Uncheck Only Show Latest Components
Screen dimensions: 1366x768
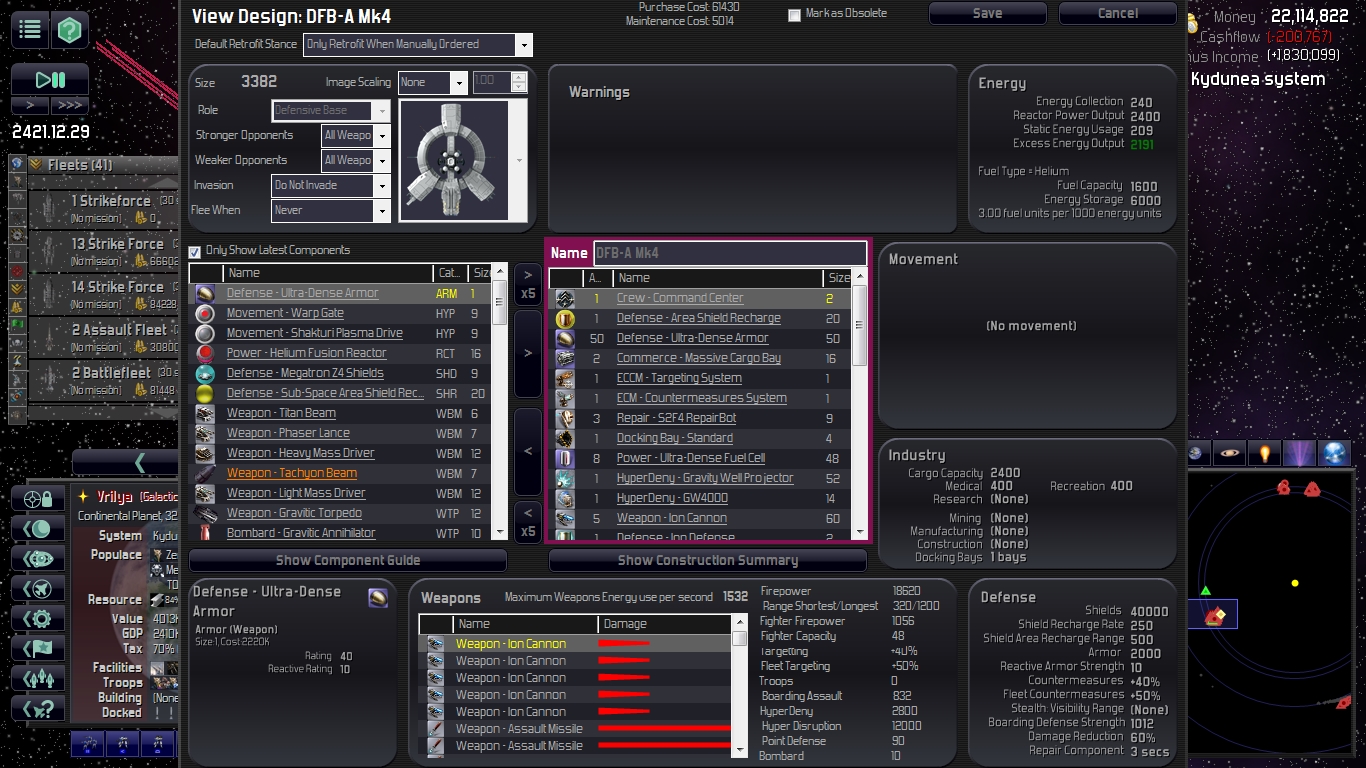(195, 251)
